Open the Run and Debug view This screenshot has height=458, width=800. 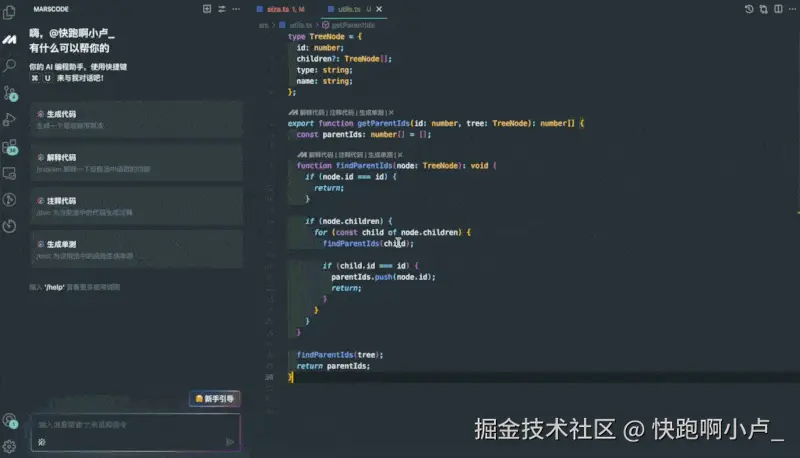click(x=9, y=120)
